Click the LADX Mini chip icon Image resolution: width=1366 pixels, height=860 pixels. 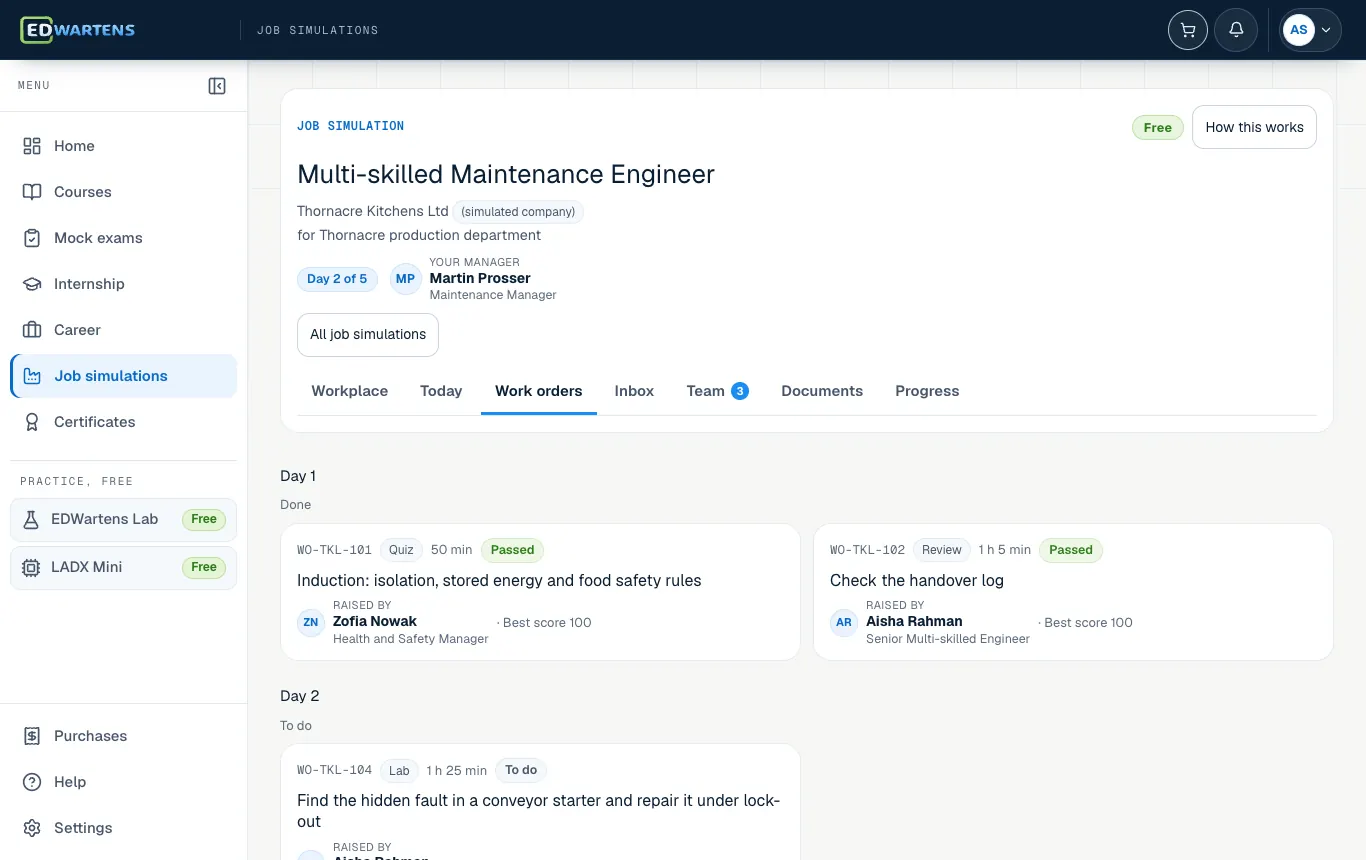(31, 567)
